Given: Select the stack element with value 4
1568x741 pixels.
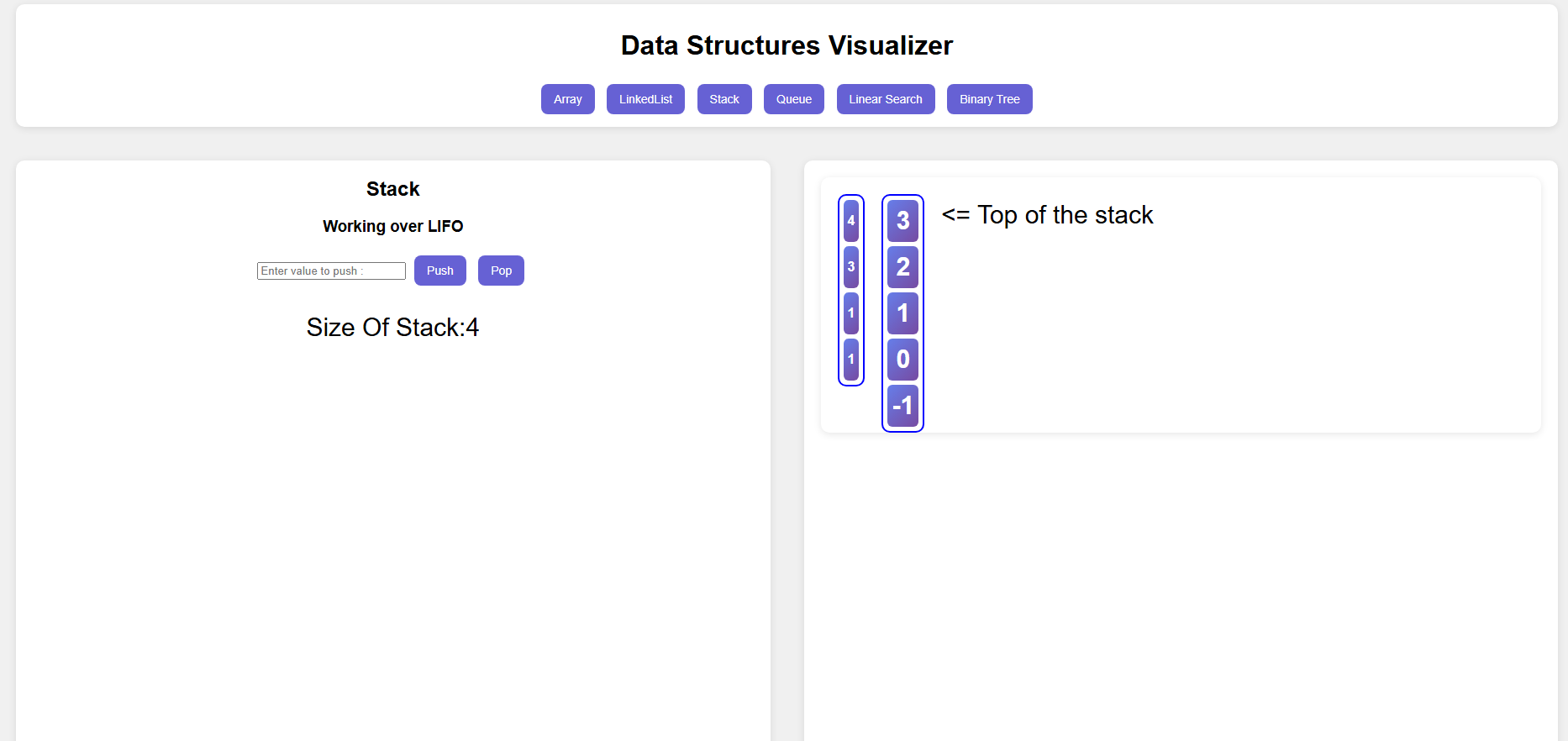Looking at the screenshot, I should [x=851, y=221].
